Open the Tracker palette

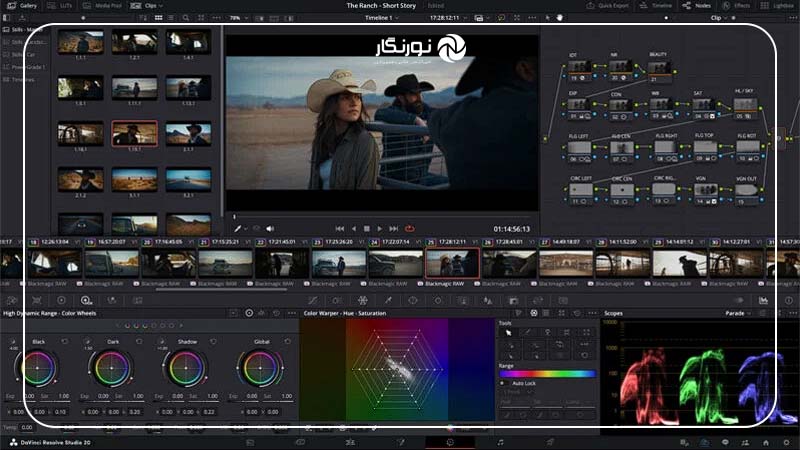(438, 301)
